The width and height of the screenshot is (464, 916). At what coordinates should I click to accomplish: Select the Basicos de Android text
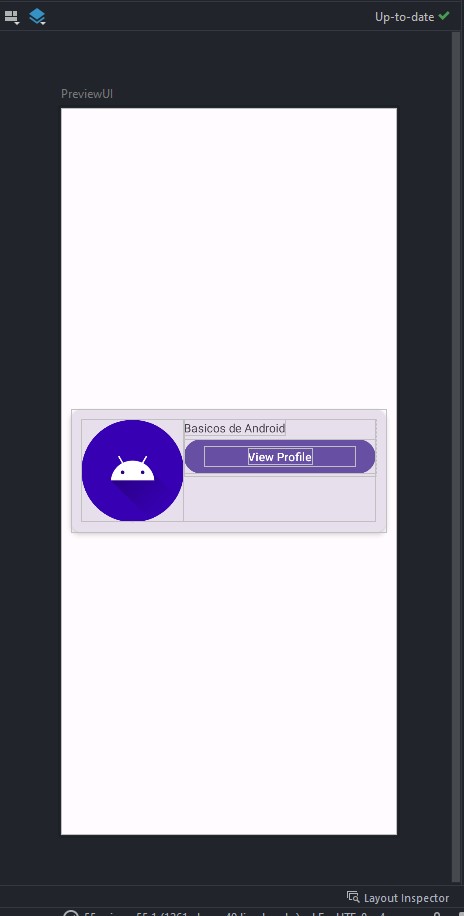pyautogui.click(x=234, y=428)
